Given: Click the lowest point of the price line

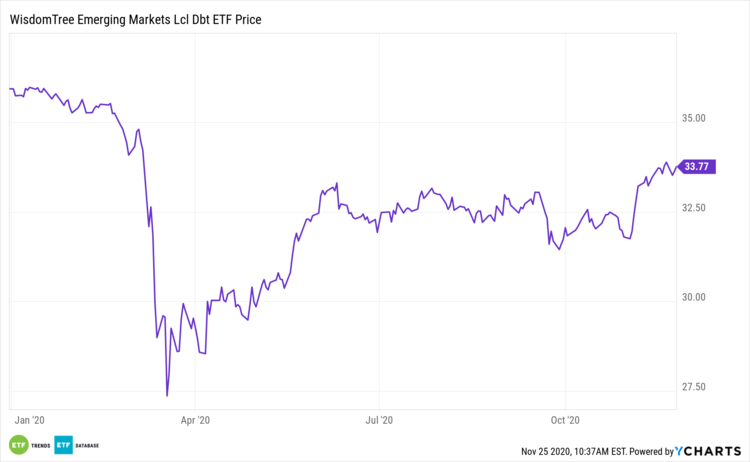Looking at the screenshot, I should click(166, 396).
